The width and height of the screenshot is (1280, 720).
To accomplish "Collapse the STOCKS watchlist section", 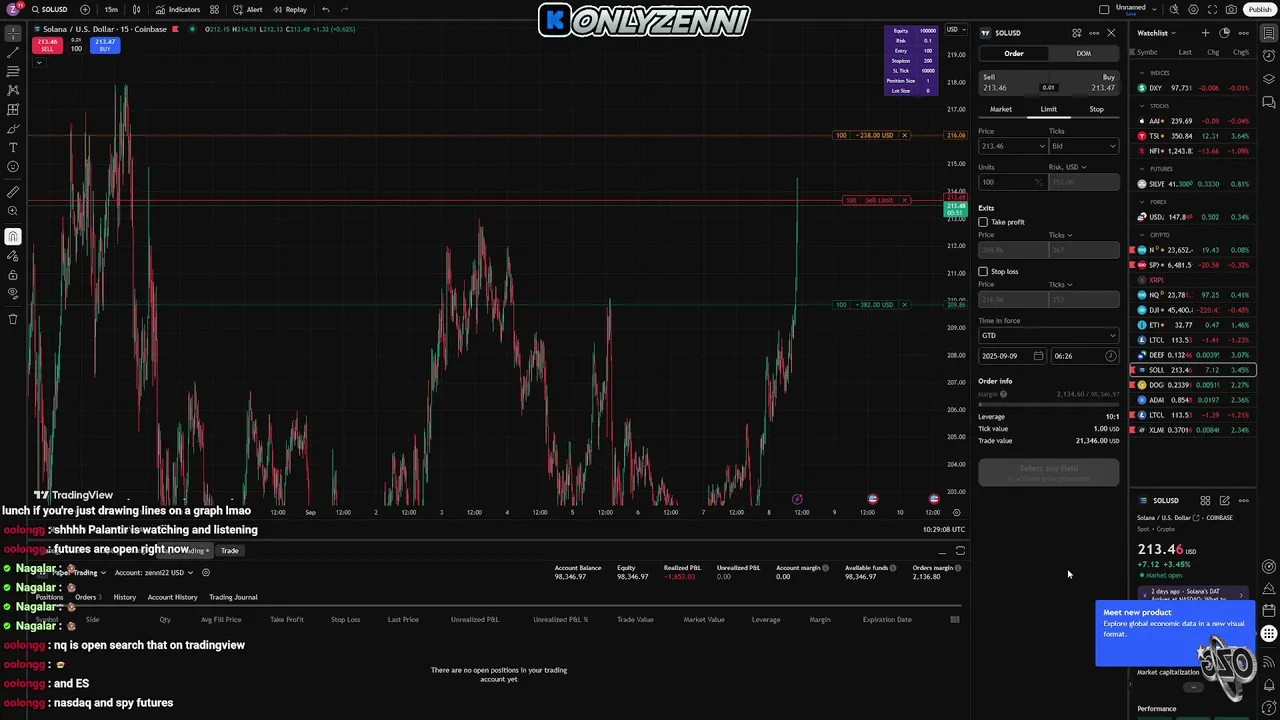I will click(1141, 106).
